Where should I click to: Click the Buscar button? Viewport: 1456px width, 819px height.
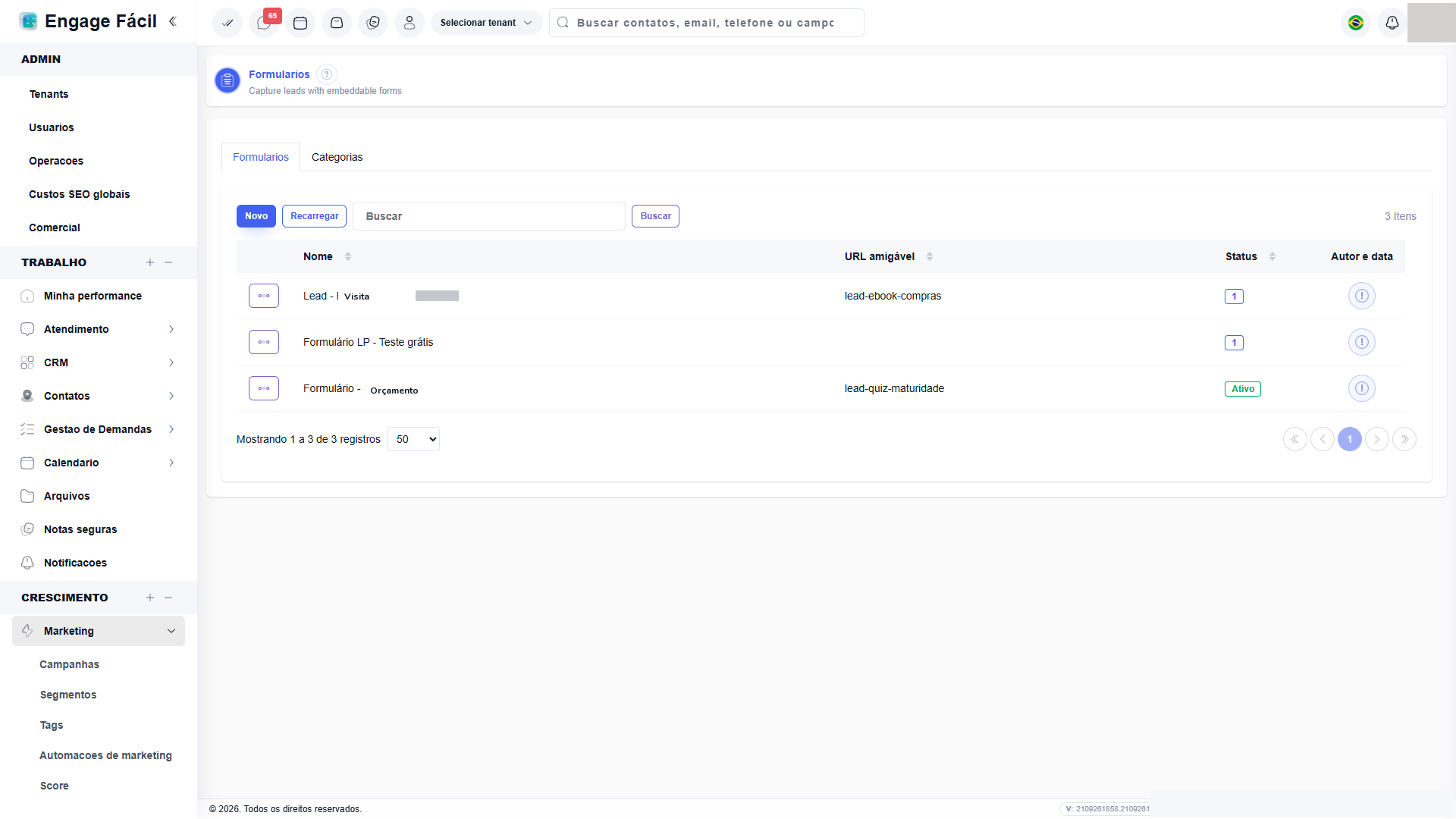pyautogui.click(x=656, y=216)
